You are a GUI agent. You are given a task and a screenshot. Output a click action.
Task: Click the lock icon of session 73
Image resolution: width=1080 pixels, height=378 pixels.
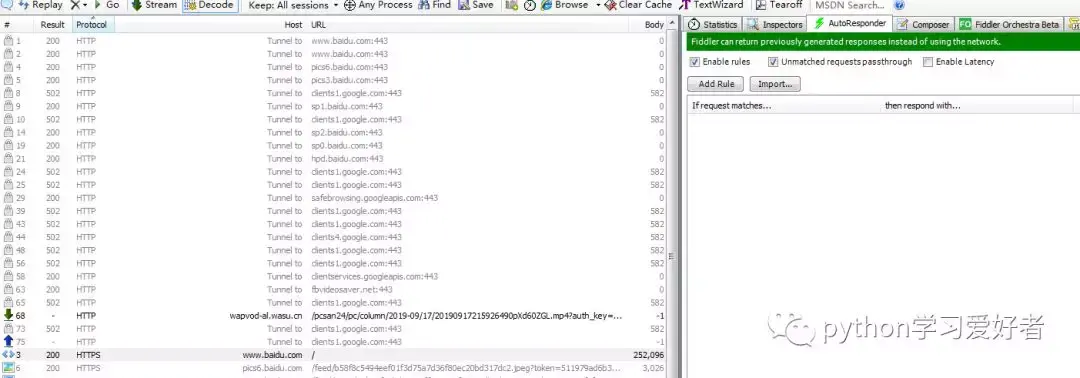point(8,328)
